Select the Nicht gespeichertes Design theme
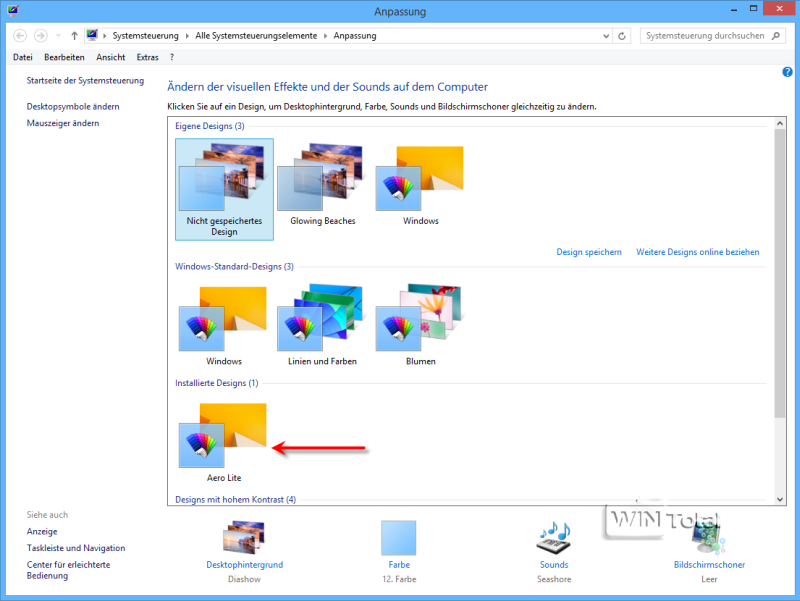The height and width of the screenshot is (601, 800). point(224,189)
